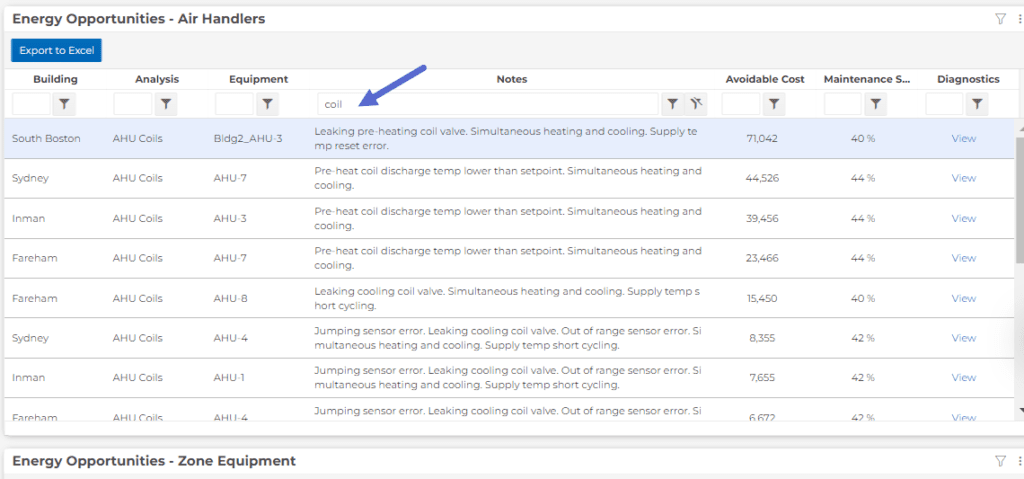Sort by the Building column header
The height and width of the screenshot is (479, 1024).
(56, 79)
